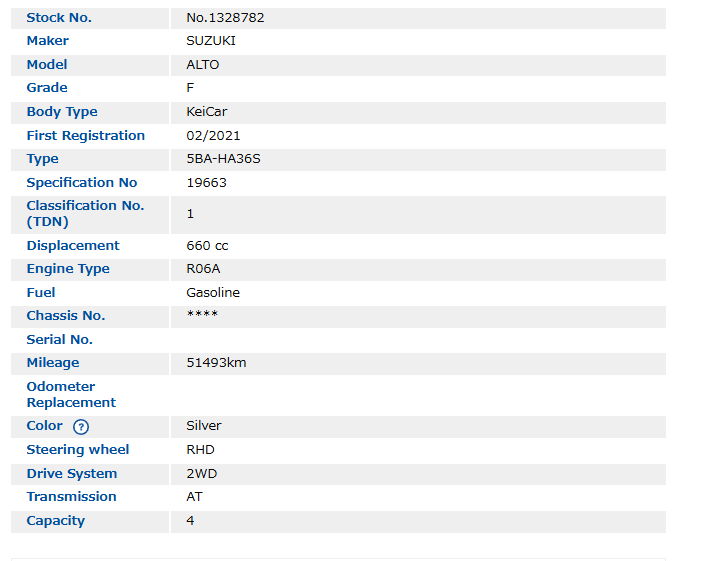Viewport: 704px width, 561px height.
Task: Click the KeiCar body type value
Action: tap(207, 112)
